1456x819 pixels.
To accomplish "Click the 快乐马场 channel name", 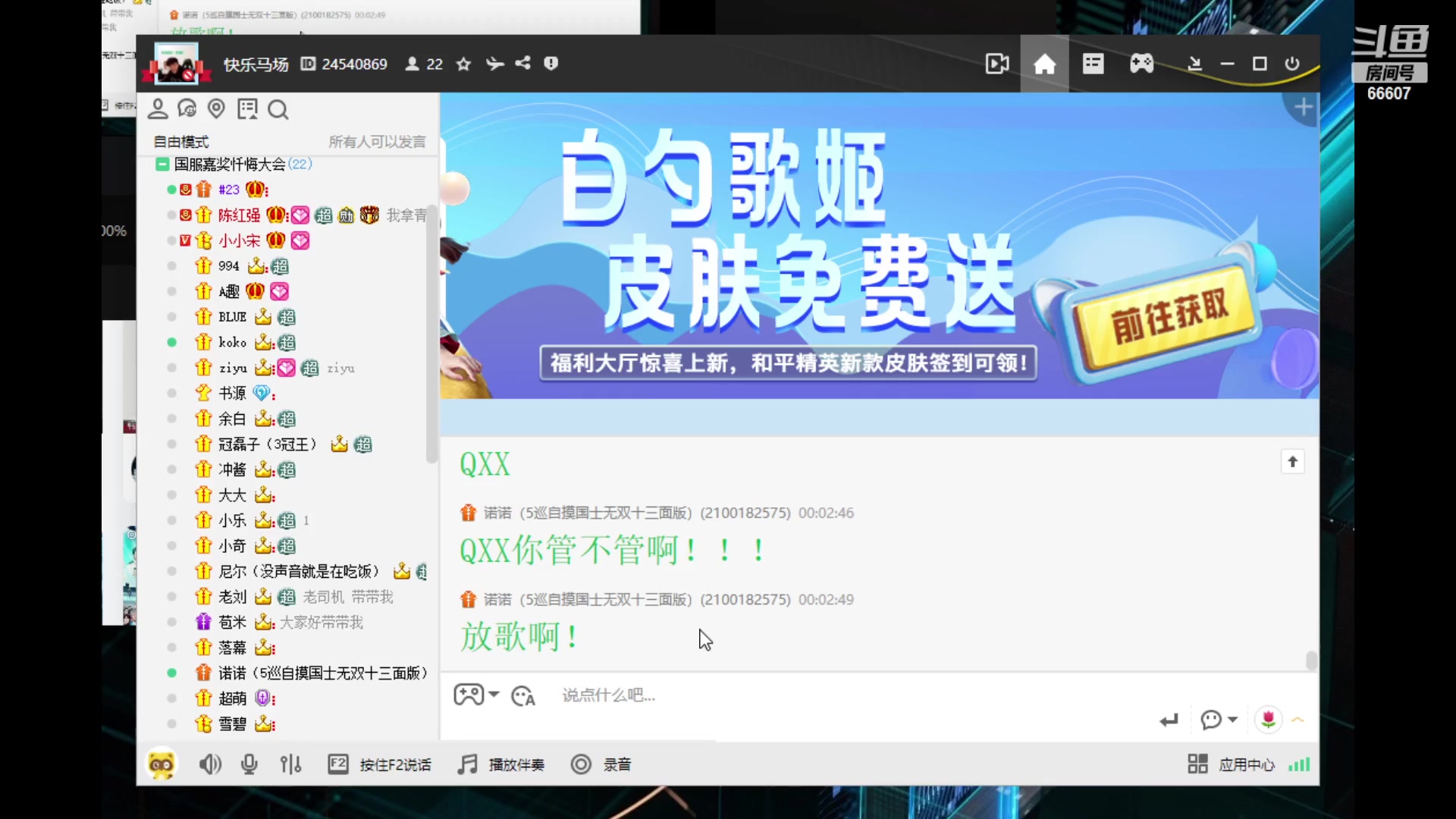I will pyautogui.click(x=256, y=64).
